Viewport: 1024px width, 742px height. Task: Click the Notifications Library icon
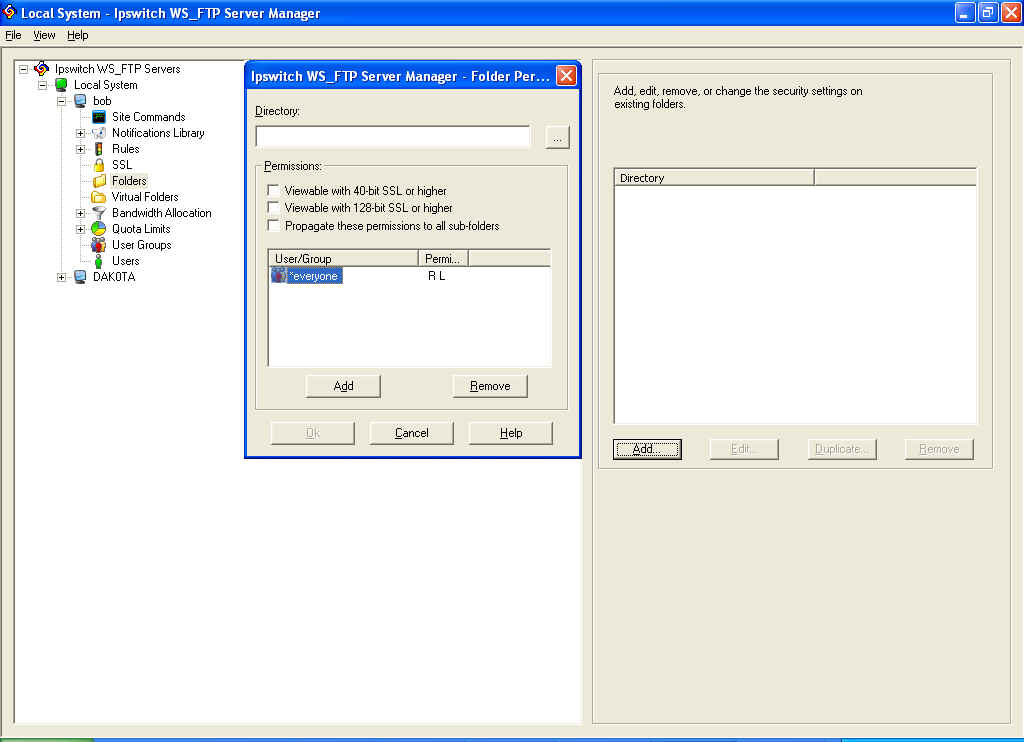[99, 133]
